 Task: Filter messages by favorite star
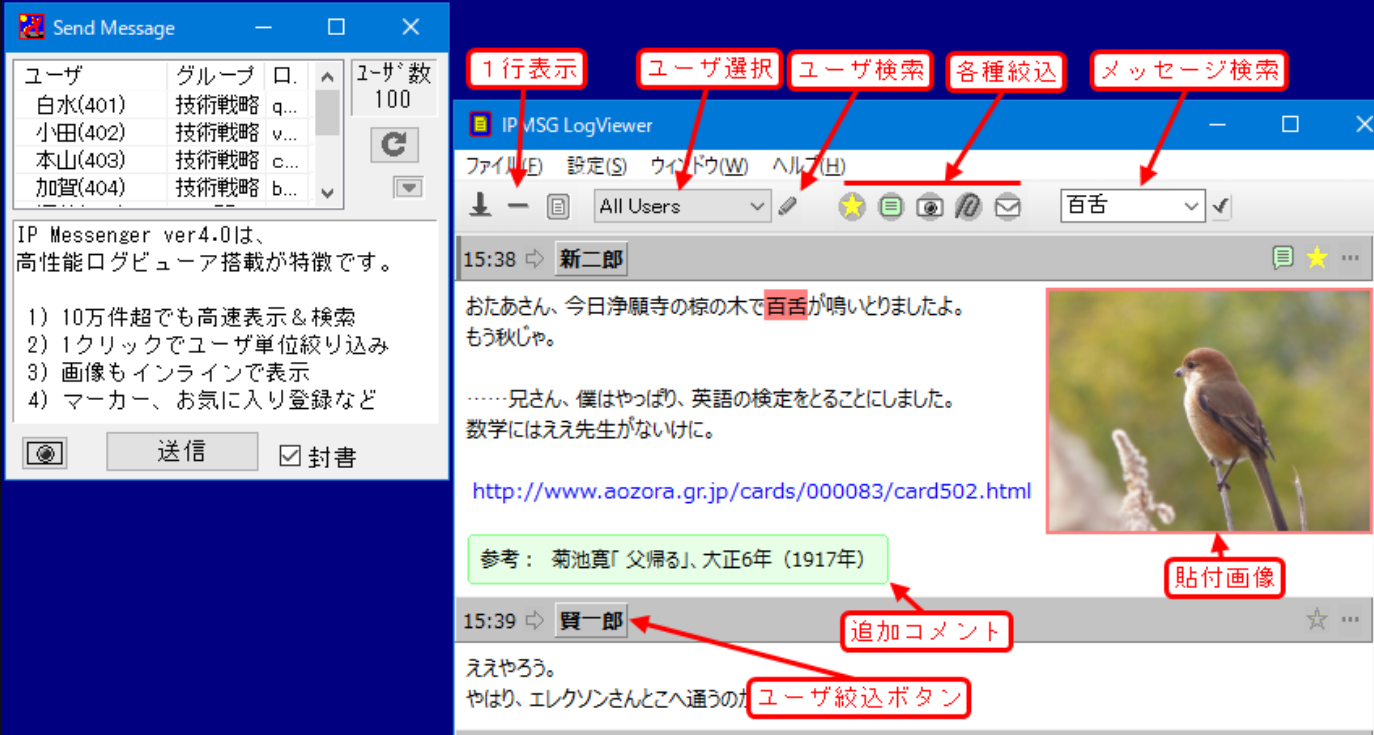(x=851, y=206)
